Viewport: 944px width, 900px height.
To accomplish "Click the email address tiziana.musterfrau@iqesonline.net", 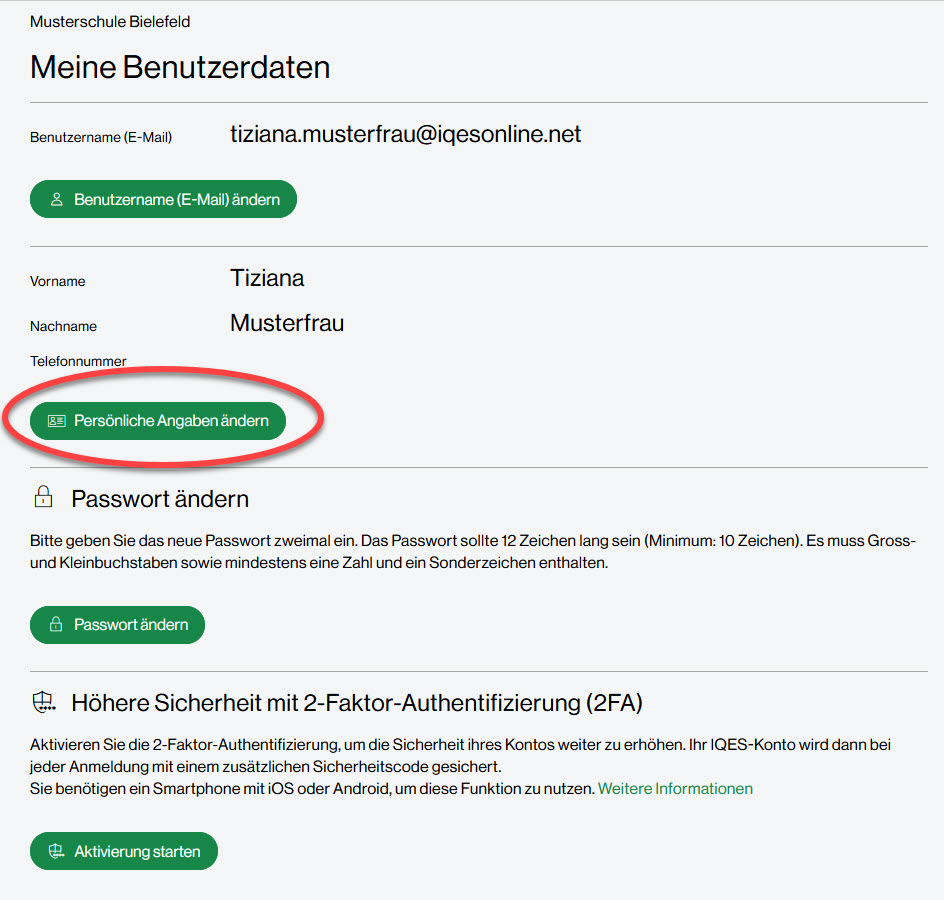I will click(405, 134).
